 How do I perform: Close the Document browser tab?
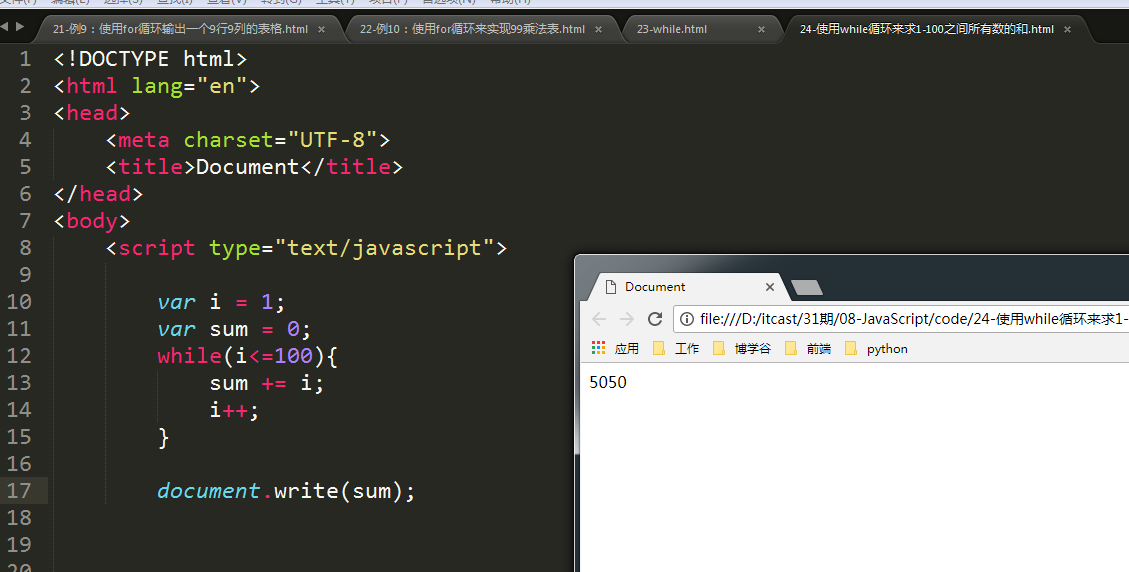[x=769, y=287]
